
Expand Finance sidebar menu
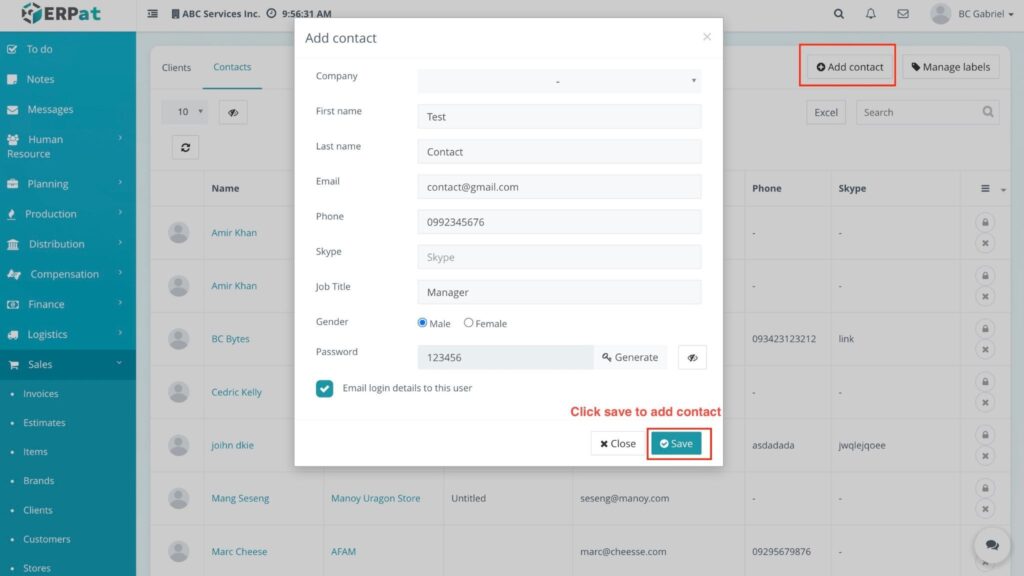pos(68,304)
